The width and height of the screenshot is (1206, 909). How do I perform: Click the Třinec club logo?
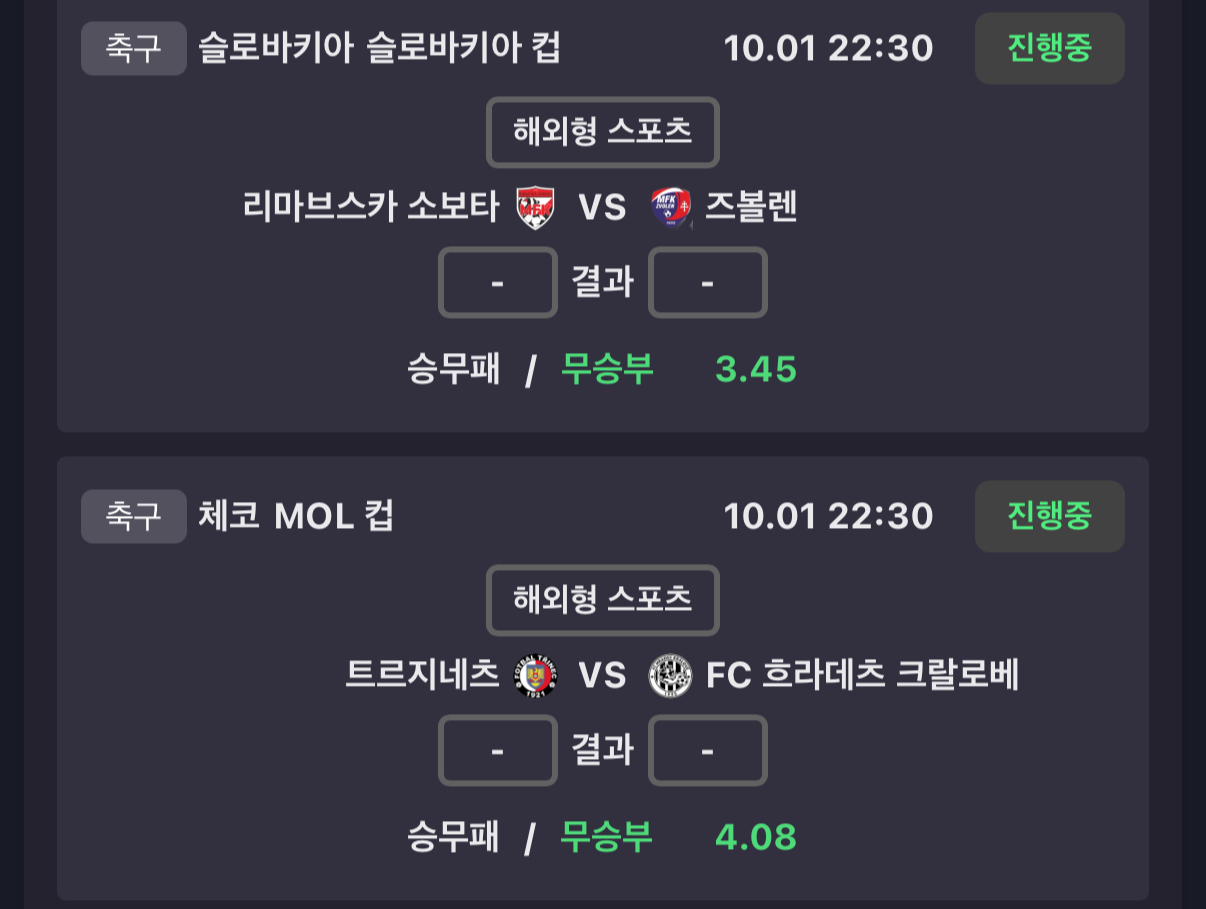[x=535, y=676]
